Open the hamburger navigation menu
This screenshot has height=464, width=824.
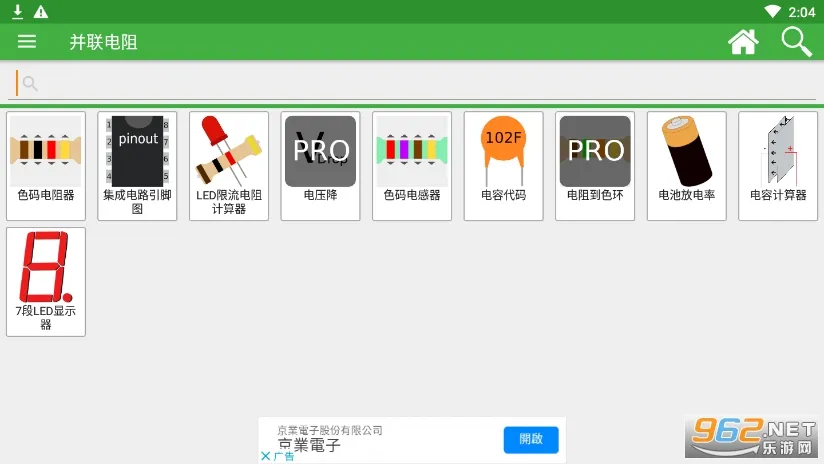click(27, 41)
